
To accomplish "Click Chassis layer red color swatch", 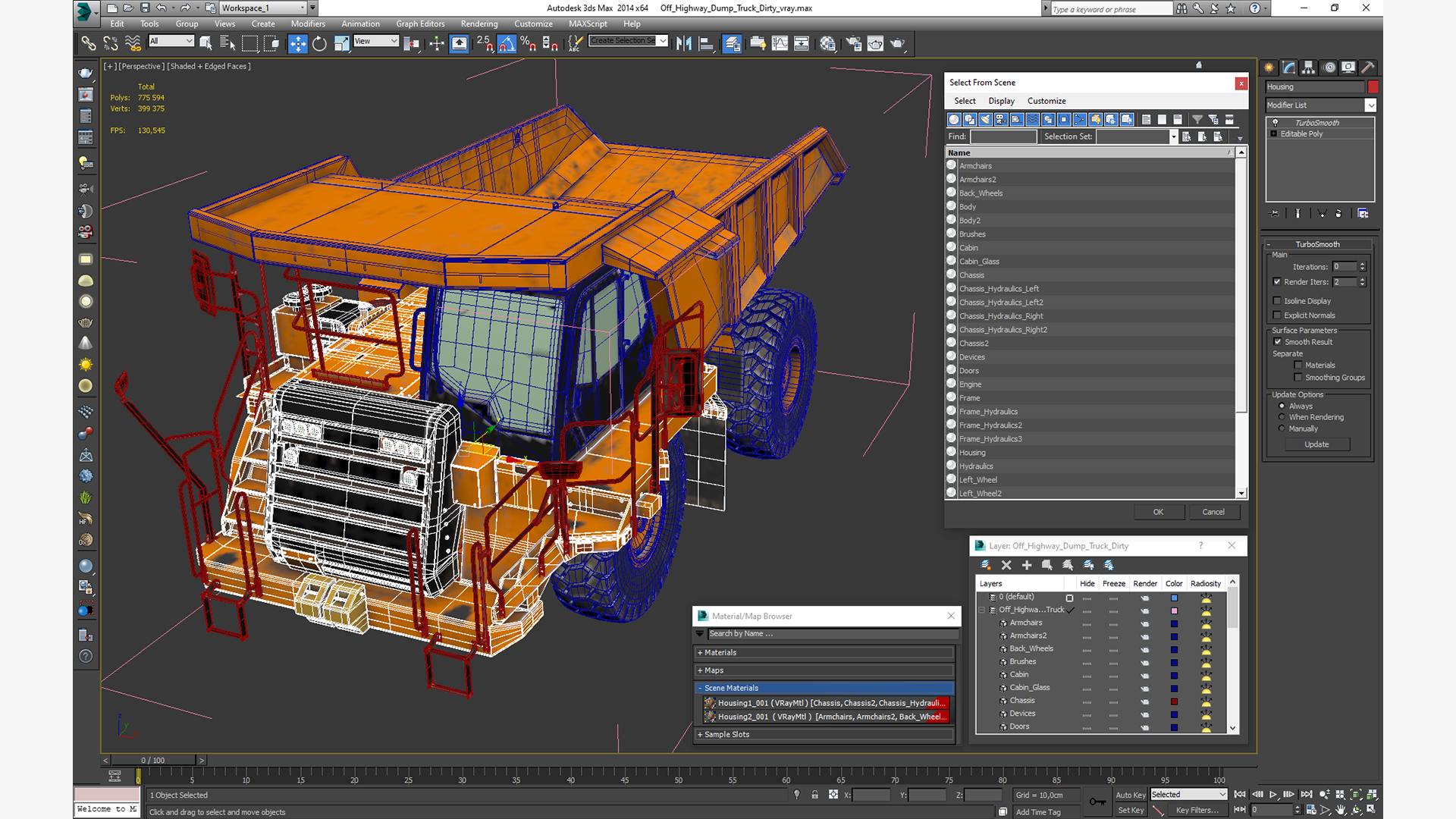I will click(x=1174, y=701).
